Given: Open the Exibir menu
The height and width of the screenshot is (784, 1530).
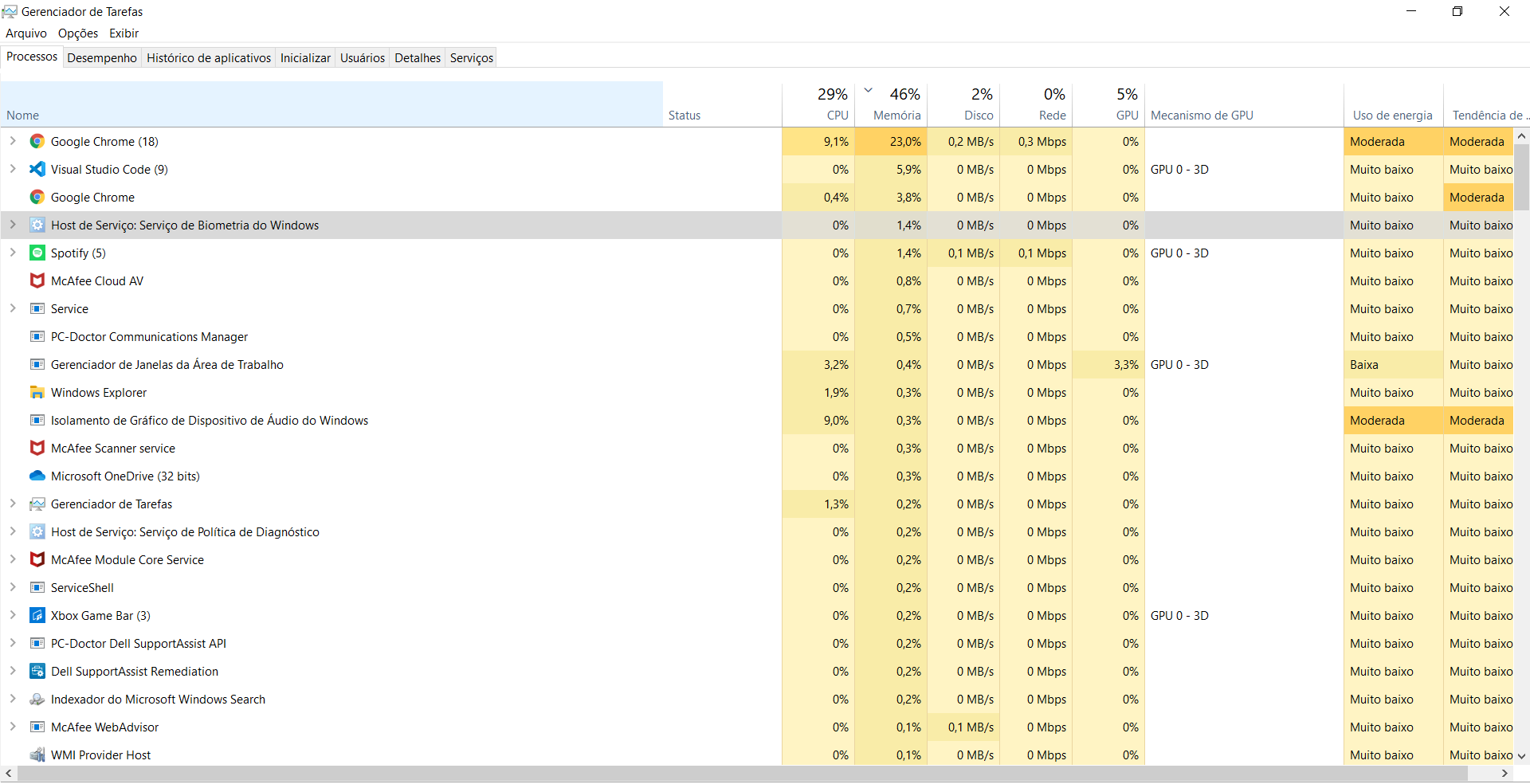Looking at the screenshot, I should tap(124, 33).
